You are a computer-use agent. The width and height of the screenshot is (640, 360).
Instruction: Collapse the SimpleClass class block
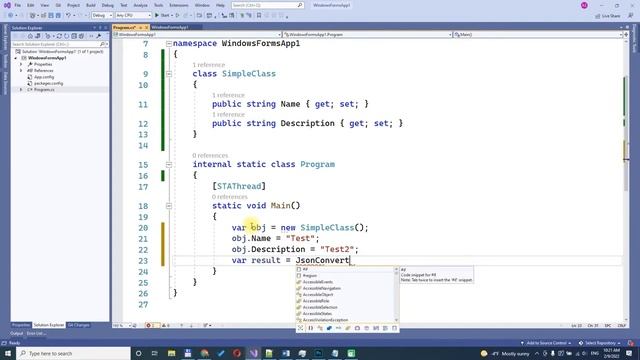[169, 74]
